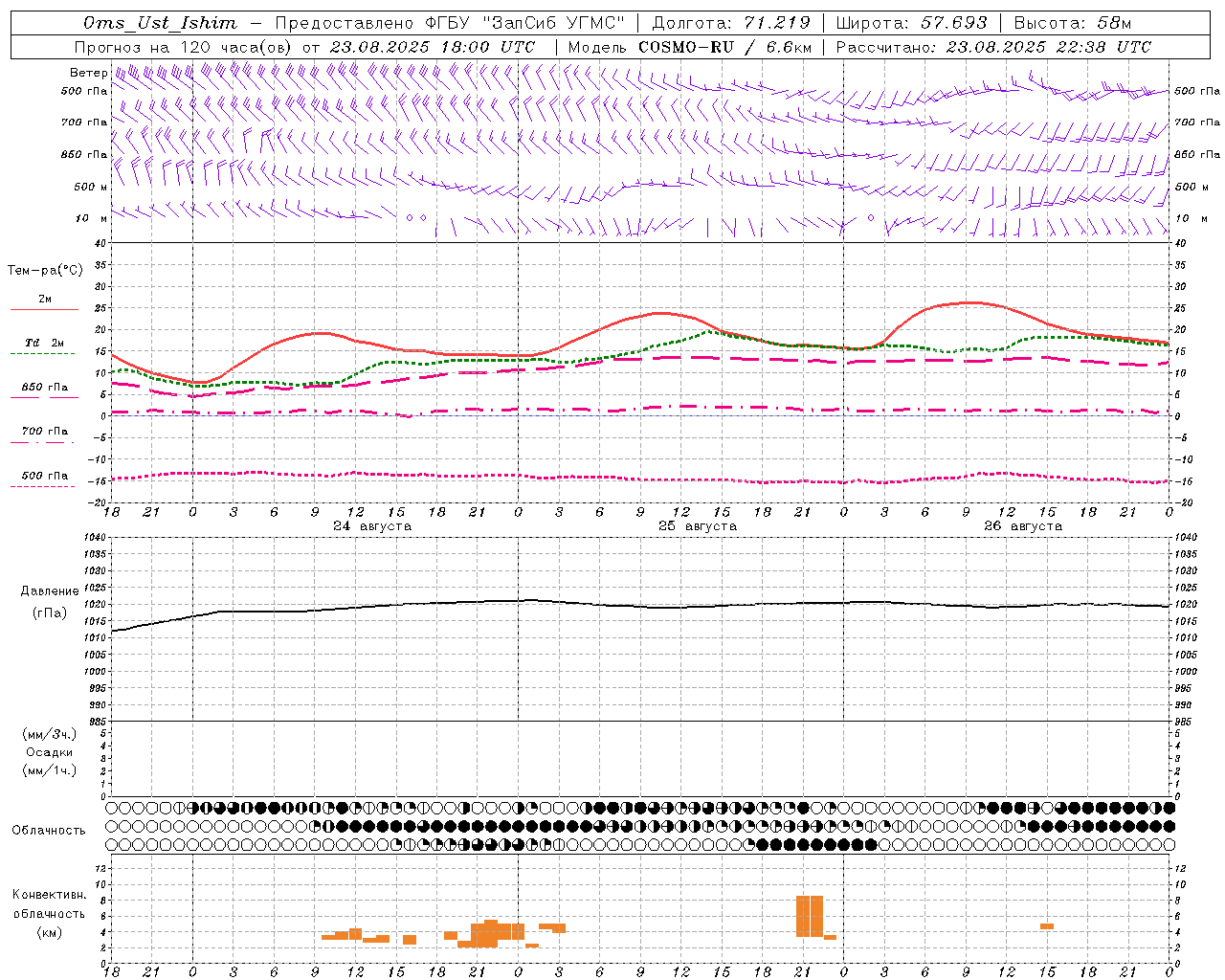Select the text 'Предоставлено ФГБУ "ЗапСиб УГМС"'
This screenshot has height=980, width=1225.
[450, 23]
